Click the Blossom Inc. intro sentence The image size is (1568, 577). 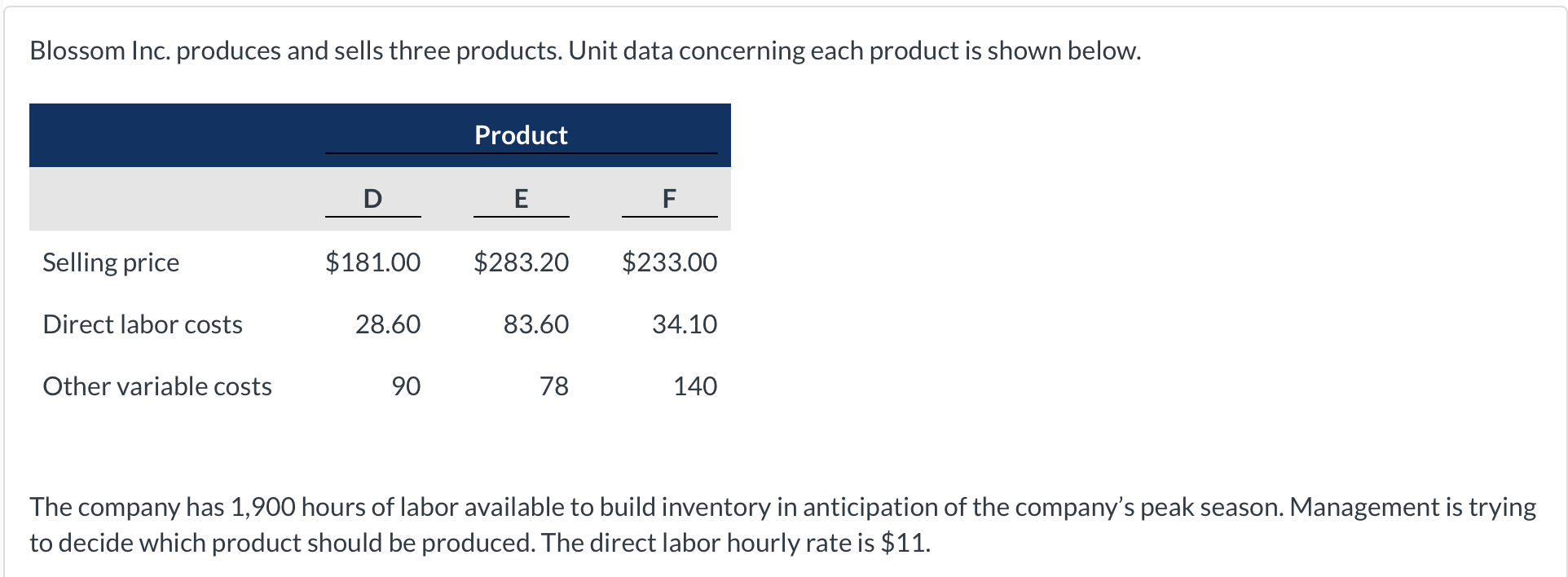coord(585,51)
